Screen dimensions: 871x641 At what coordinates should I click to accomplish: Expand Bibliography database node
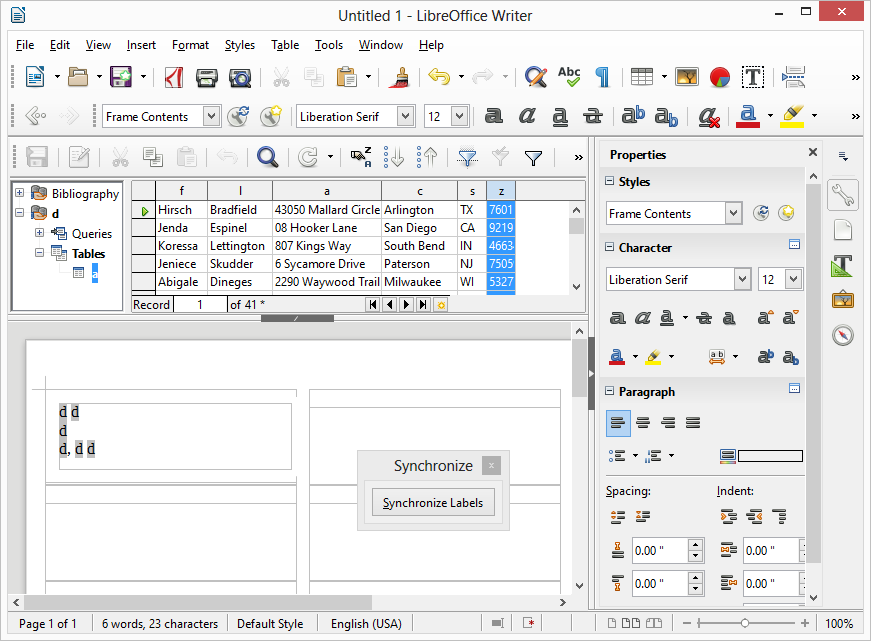point(19,193)
